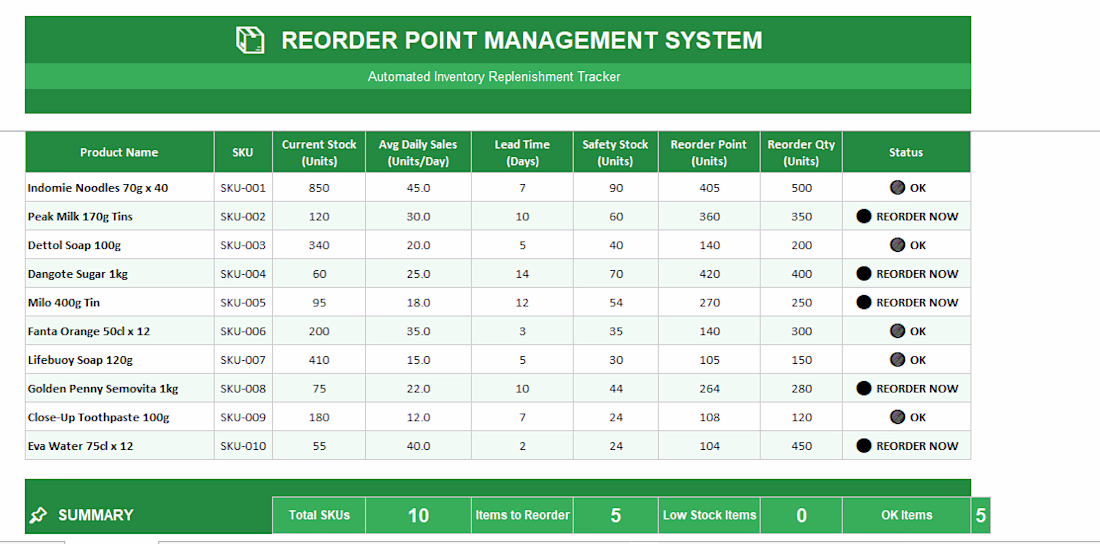Select the SKU column header
The width and height of the screenshot is (1100, 544).
(x=243, y=152)
